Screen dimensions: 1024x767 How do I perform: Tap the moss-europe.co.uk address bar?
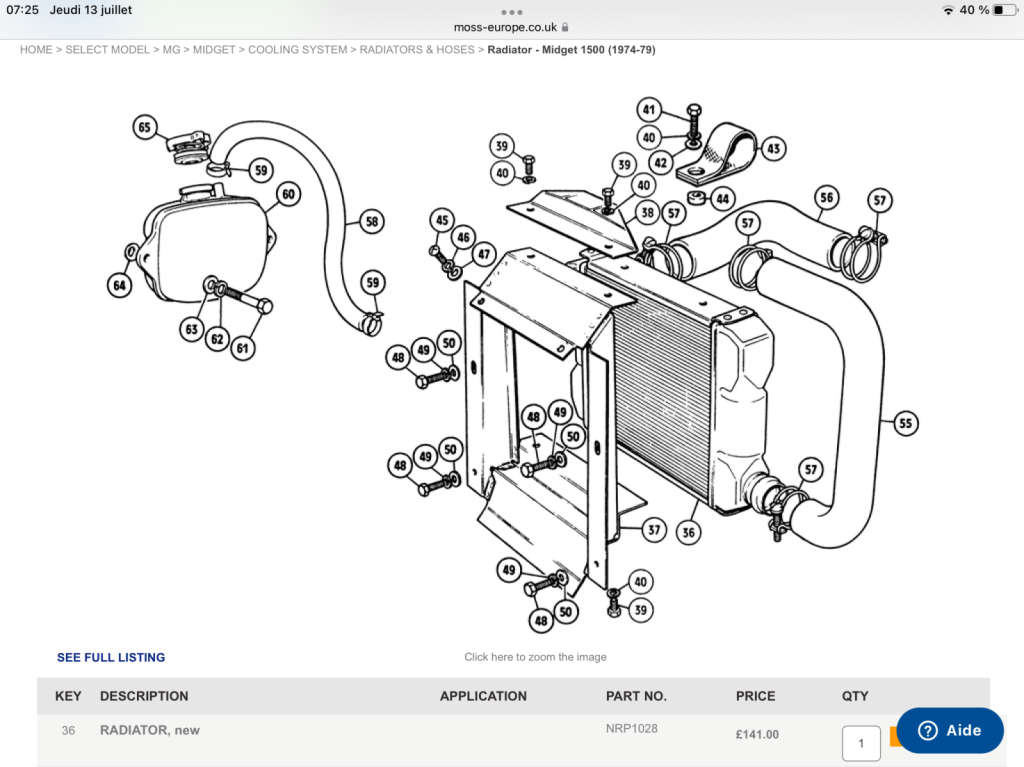tap(511, 27)
